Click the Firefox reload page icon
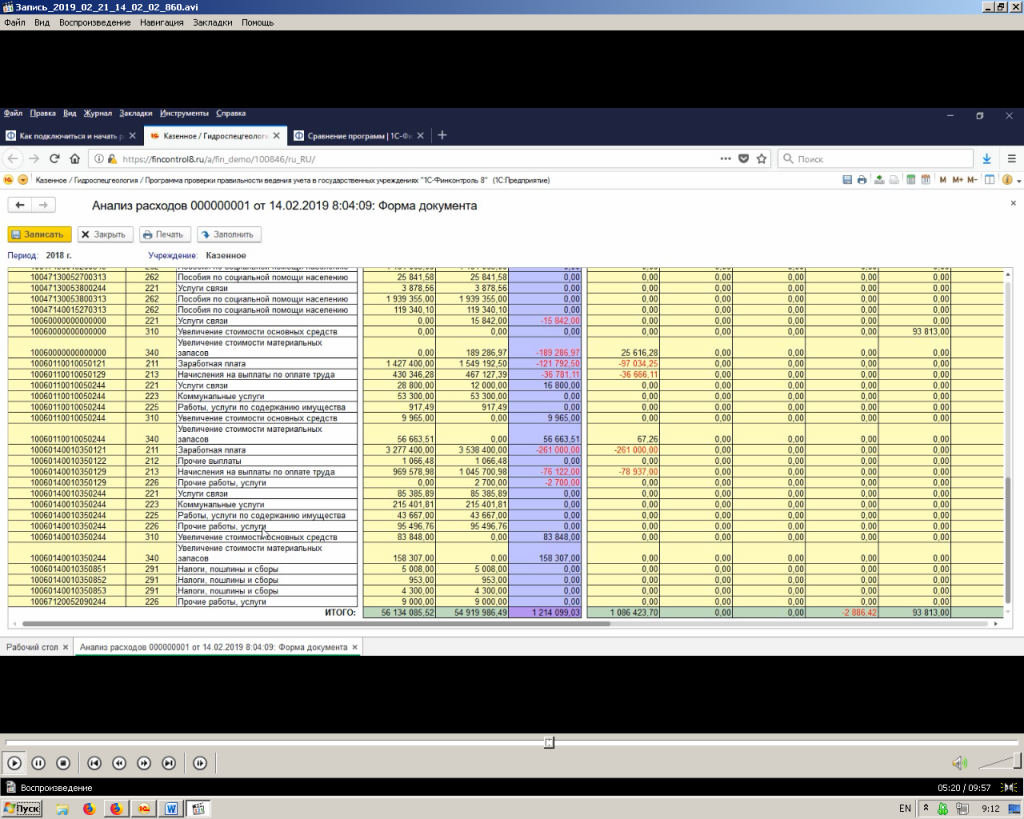This screenshot has height=819, width=1024. (x=54, y=159)
